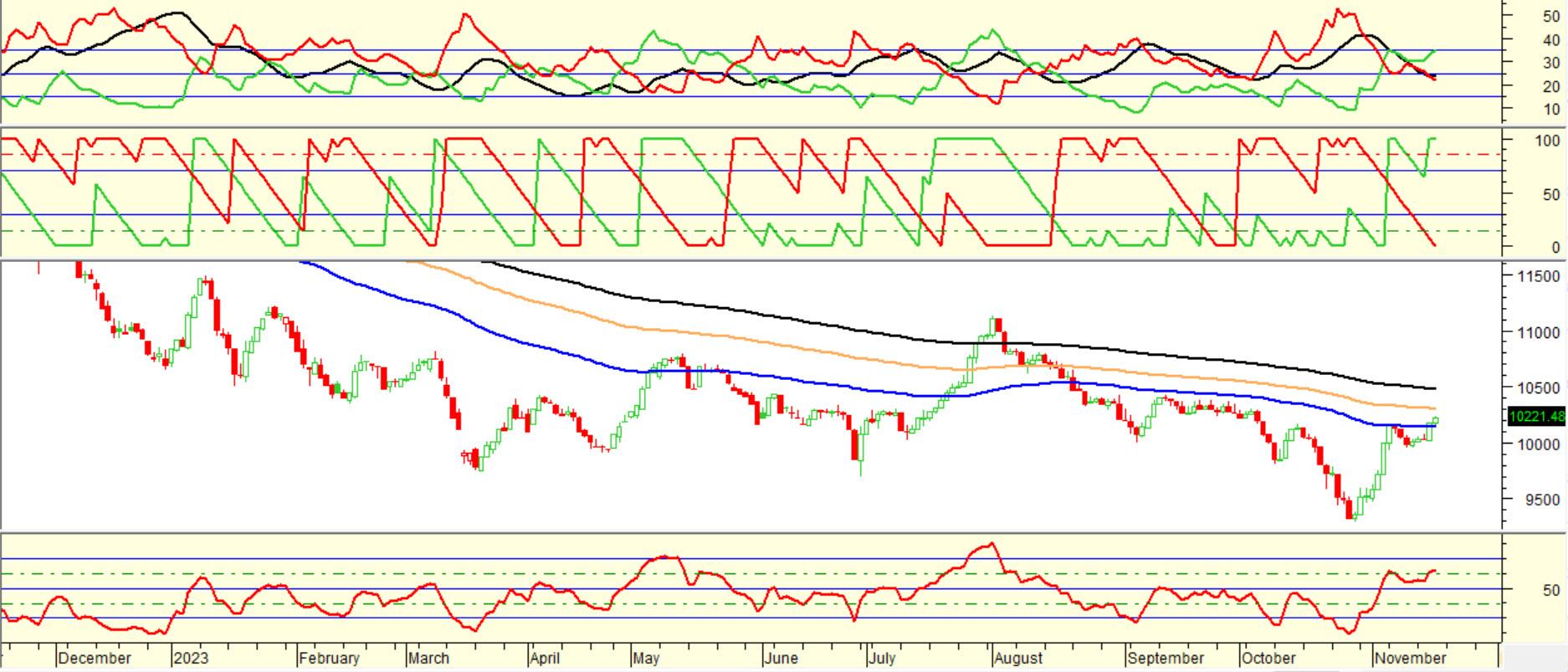
Task: Click the September label on time axis
Action: [1166, 658]
